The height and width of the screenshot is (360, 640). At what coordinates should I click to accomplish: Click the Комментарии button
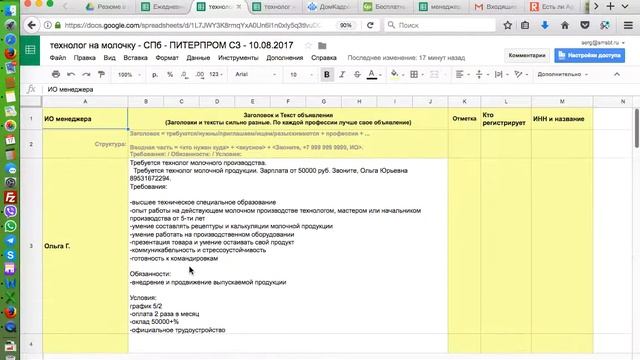tap(527, 55)
